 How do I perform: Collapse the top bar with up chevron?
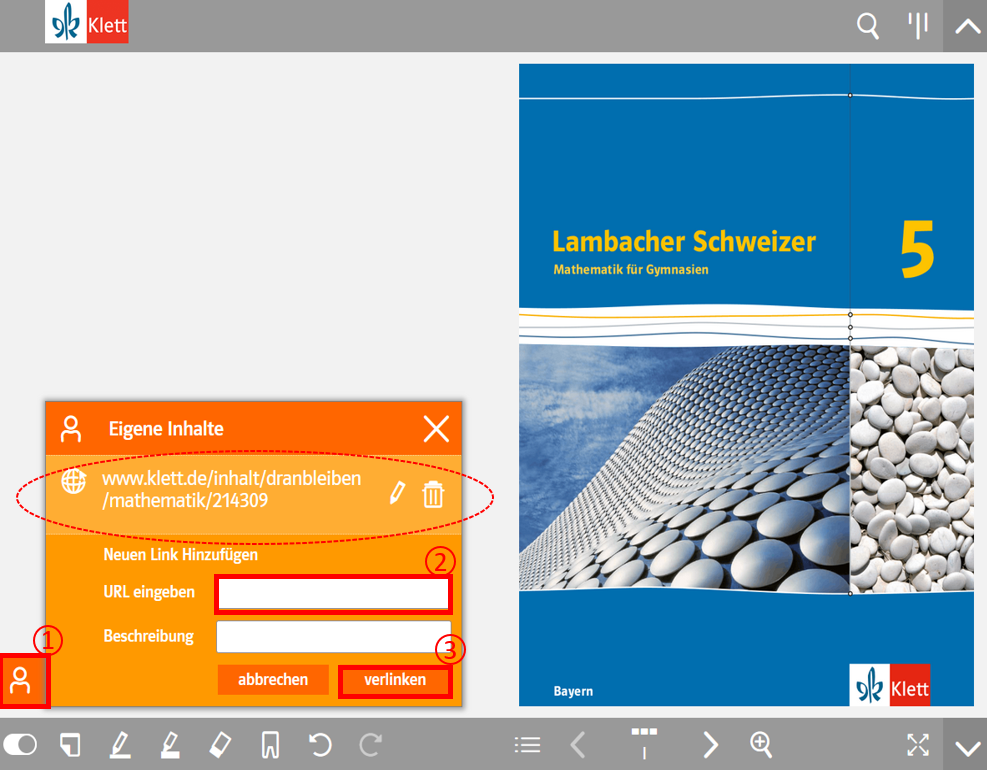click(967, 26)
